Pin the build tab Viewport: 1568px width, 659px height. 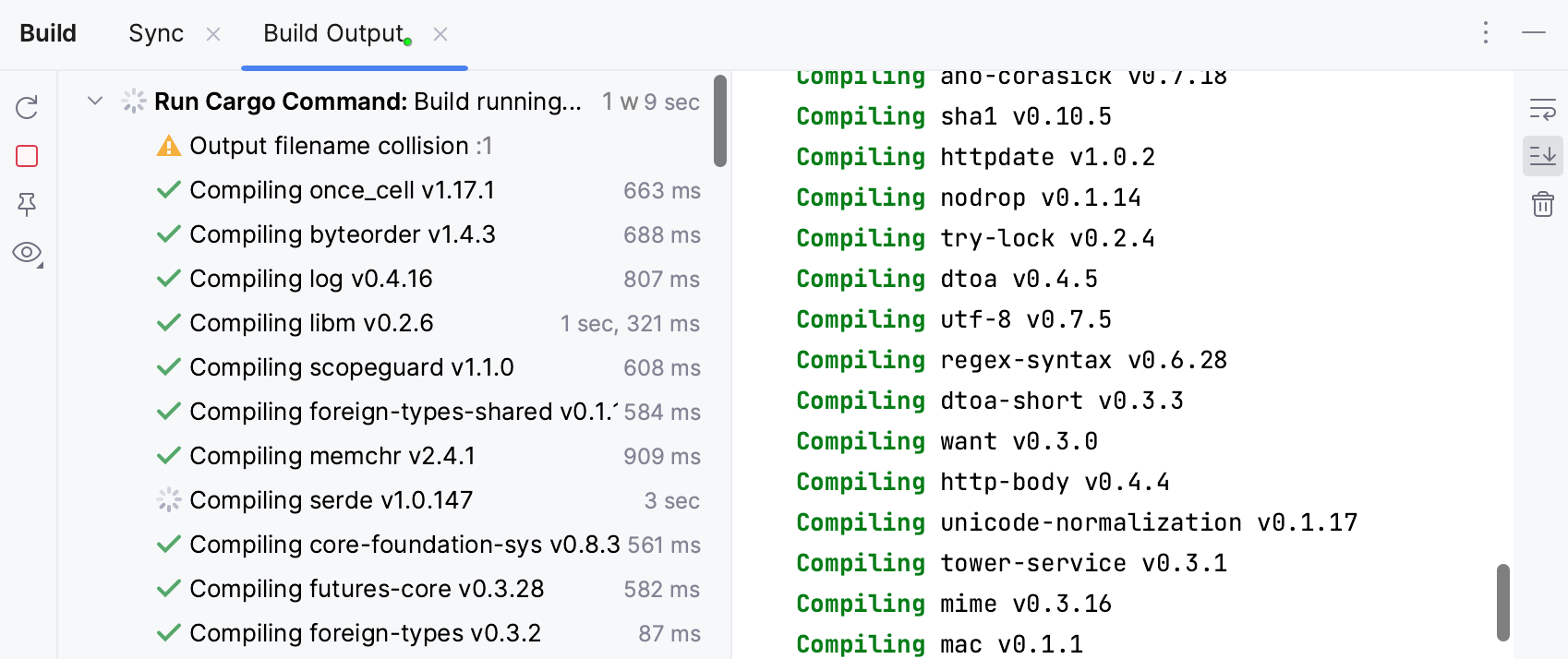27,204
